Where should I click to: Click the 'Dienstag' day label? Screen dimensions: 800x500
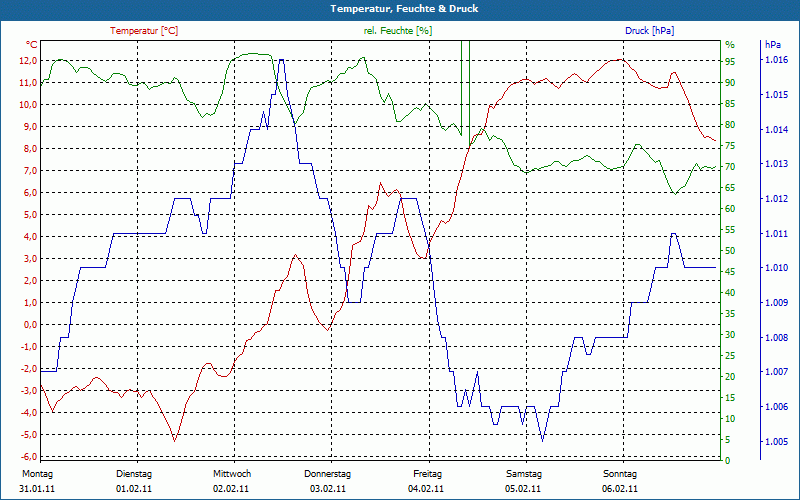tap(134, 474)
